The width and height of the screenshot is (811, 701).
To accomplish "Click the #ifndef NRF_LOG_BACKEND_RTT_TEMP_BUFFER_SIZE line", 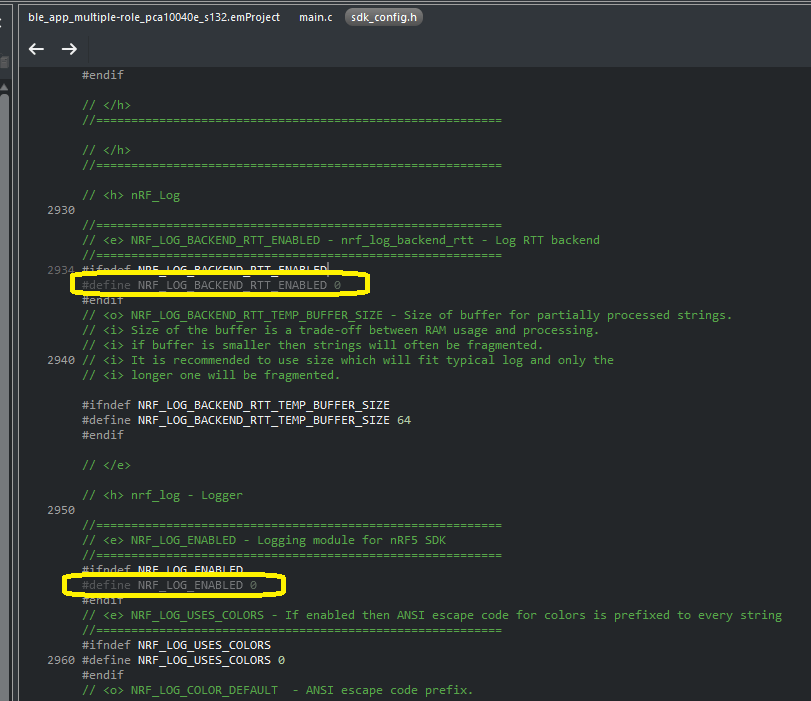I will pos(236,405).
